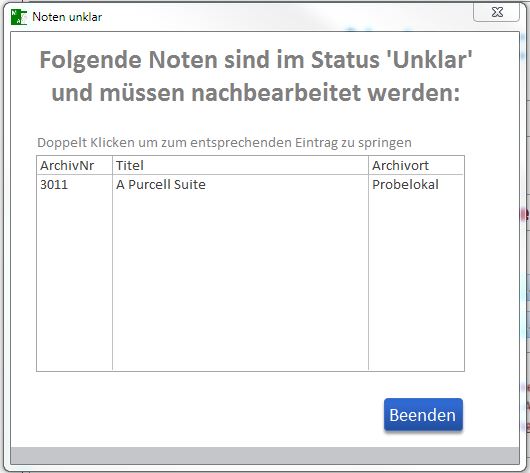This screenshot has width=530, height=473.
Task: Select the ArchivNr column header
Action: (x=74, y=165)
